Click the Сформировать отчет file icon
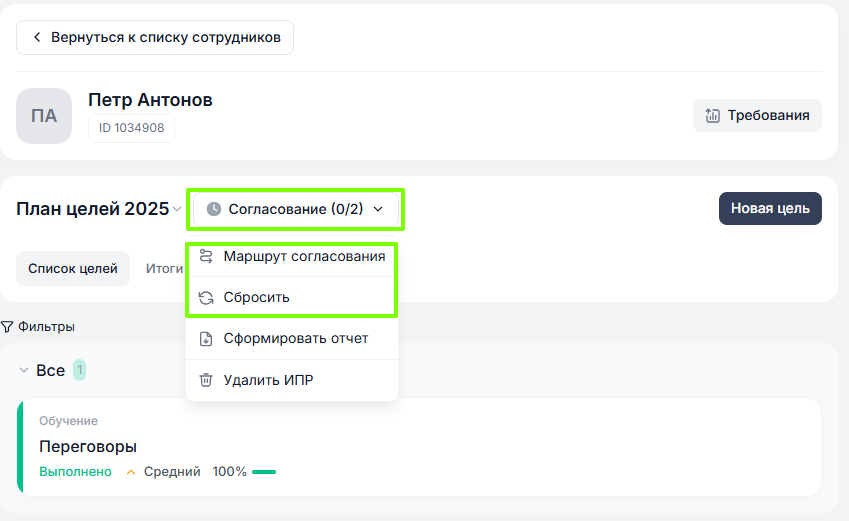This screenshot has width=849, height=521. (x=206, y=339)
